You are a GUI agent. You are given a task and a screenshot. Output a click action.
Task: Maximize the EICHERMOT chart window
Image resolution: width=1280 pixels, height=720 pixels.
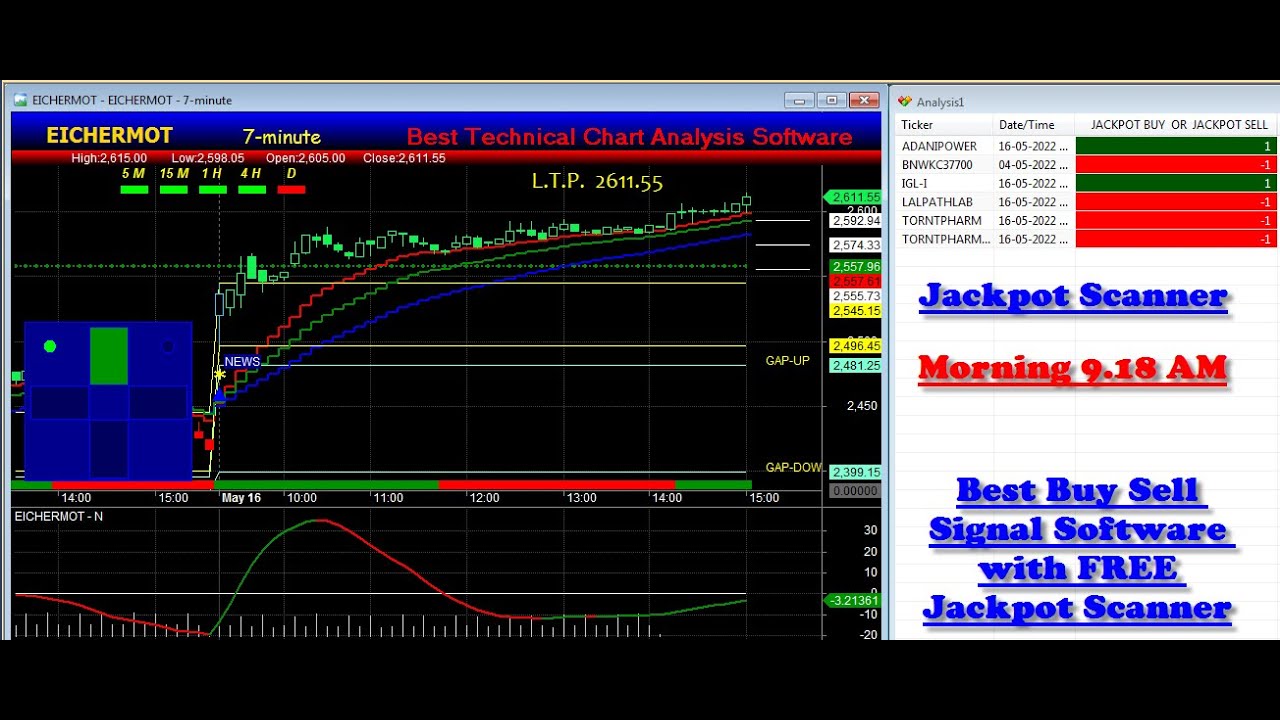pyautogui.click(x=831, y=100)
